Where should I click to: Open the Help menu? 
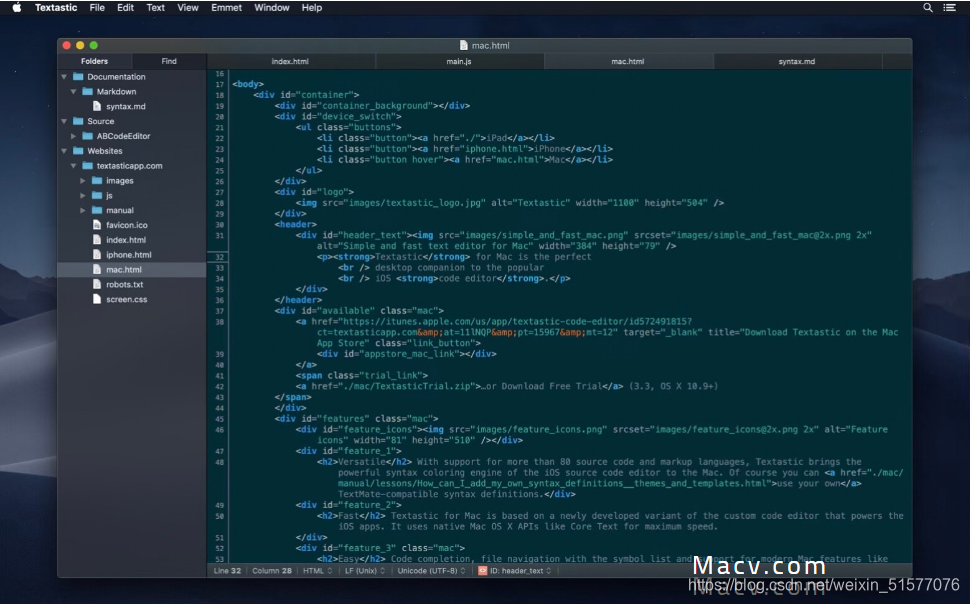pos(312,7)
